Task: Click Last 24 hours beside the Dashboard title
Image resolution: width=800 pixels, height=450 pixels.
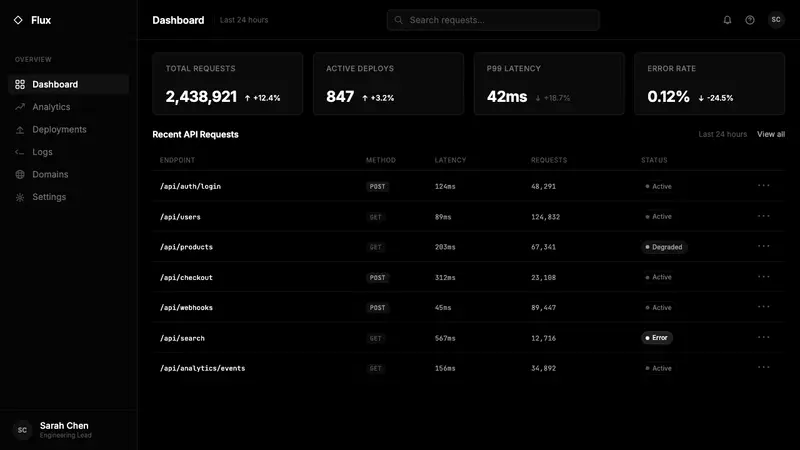Action: (x=244, y=20)
